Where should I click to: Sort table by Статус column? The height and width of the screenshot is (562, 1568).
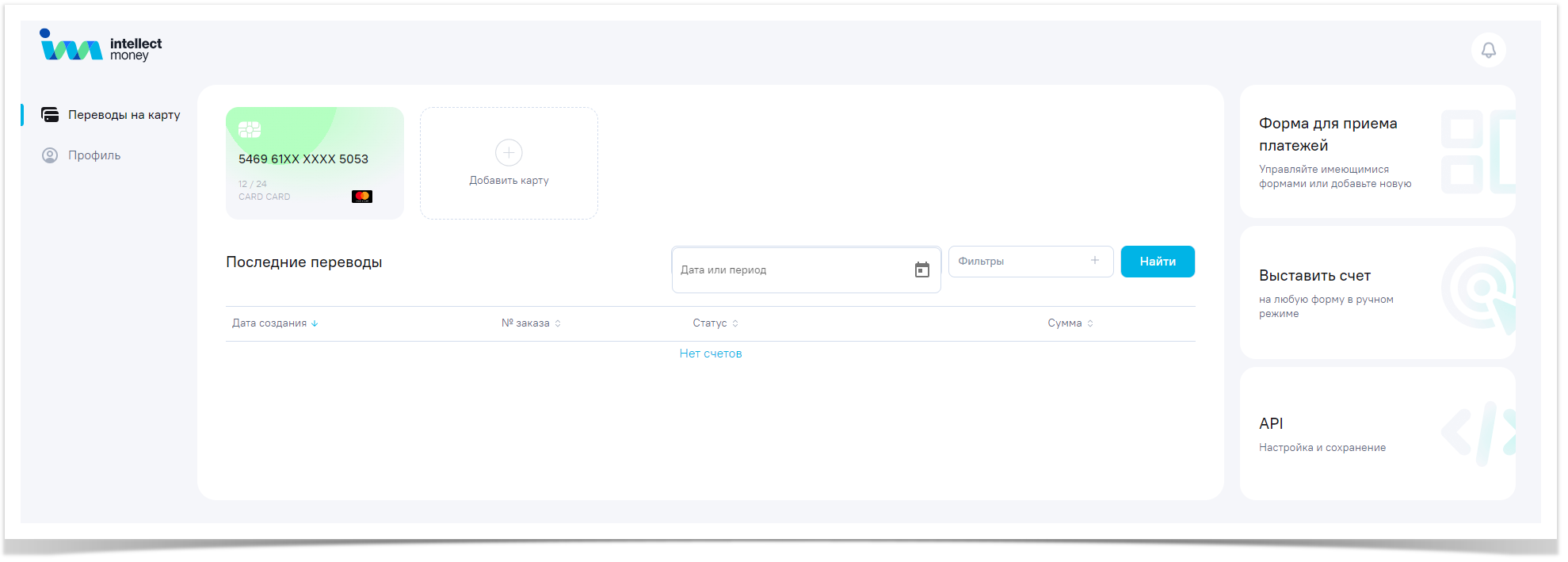pos(715,323)
